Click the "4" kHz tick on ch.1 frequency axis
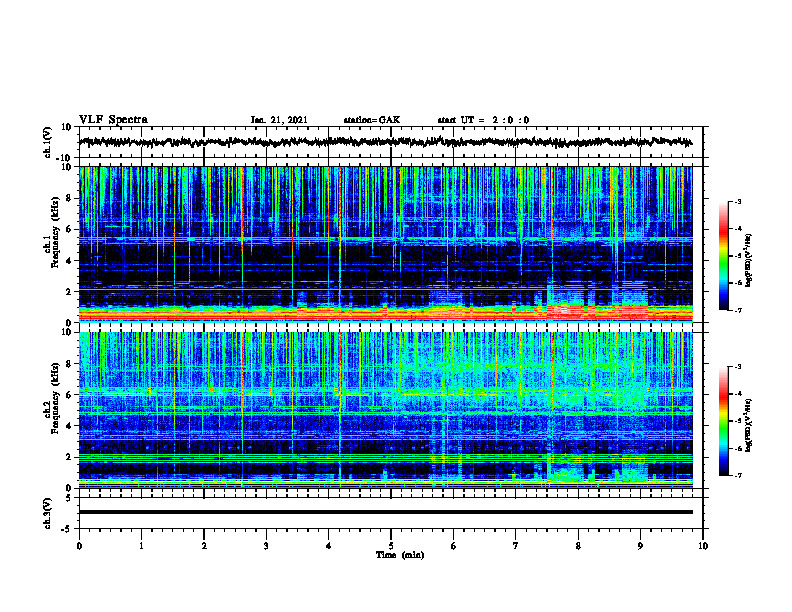This screenshot has height=612, width=792. (x=70, y=261)
